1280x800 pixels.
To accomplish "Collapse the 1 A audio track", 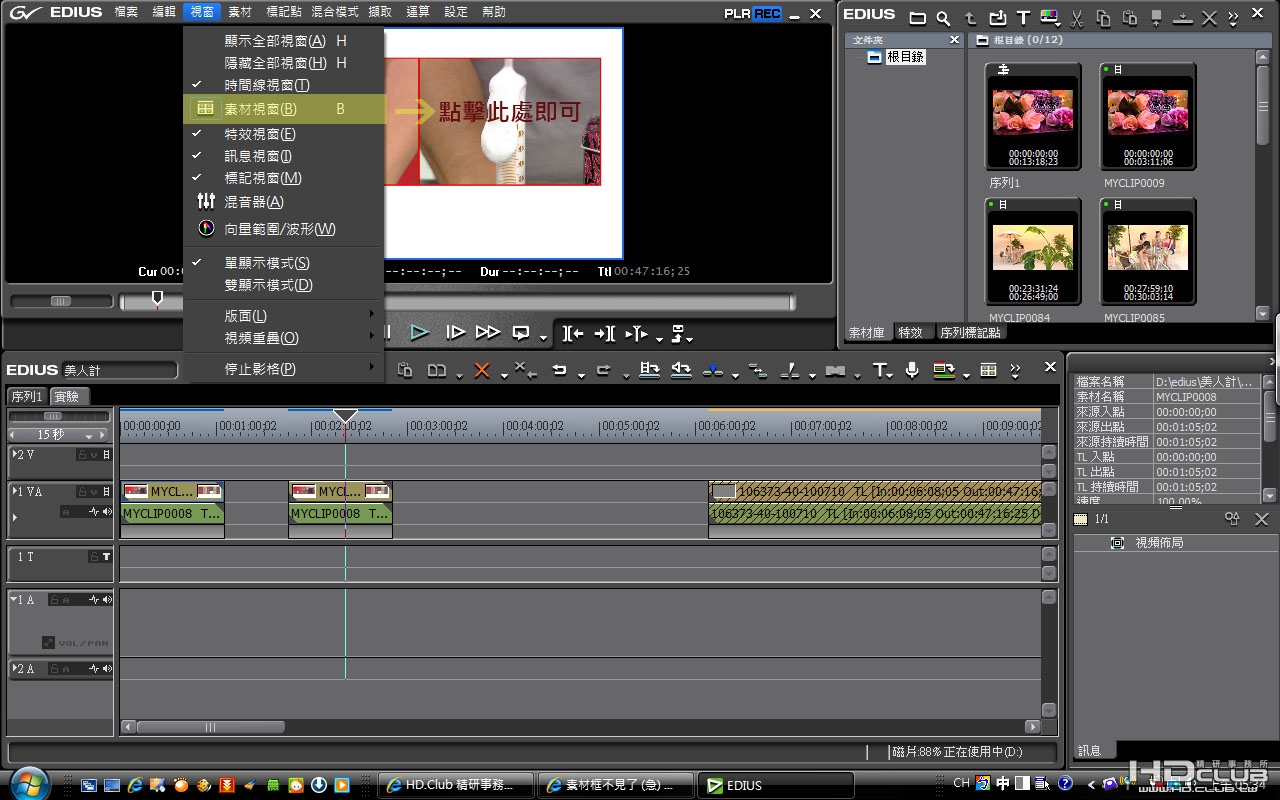I will (x=14, y=600).
